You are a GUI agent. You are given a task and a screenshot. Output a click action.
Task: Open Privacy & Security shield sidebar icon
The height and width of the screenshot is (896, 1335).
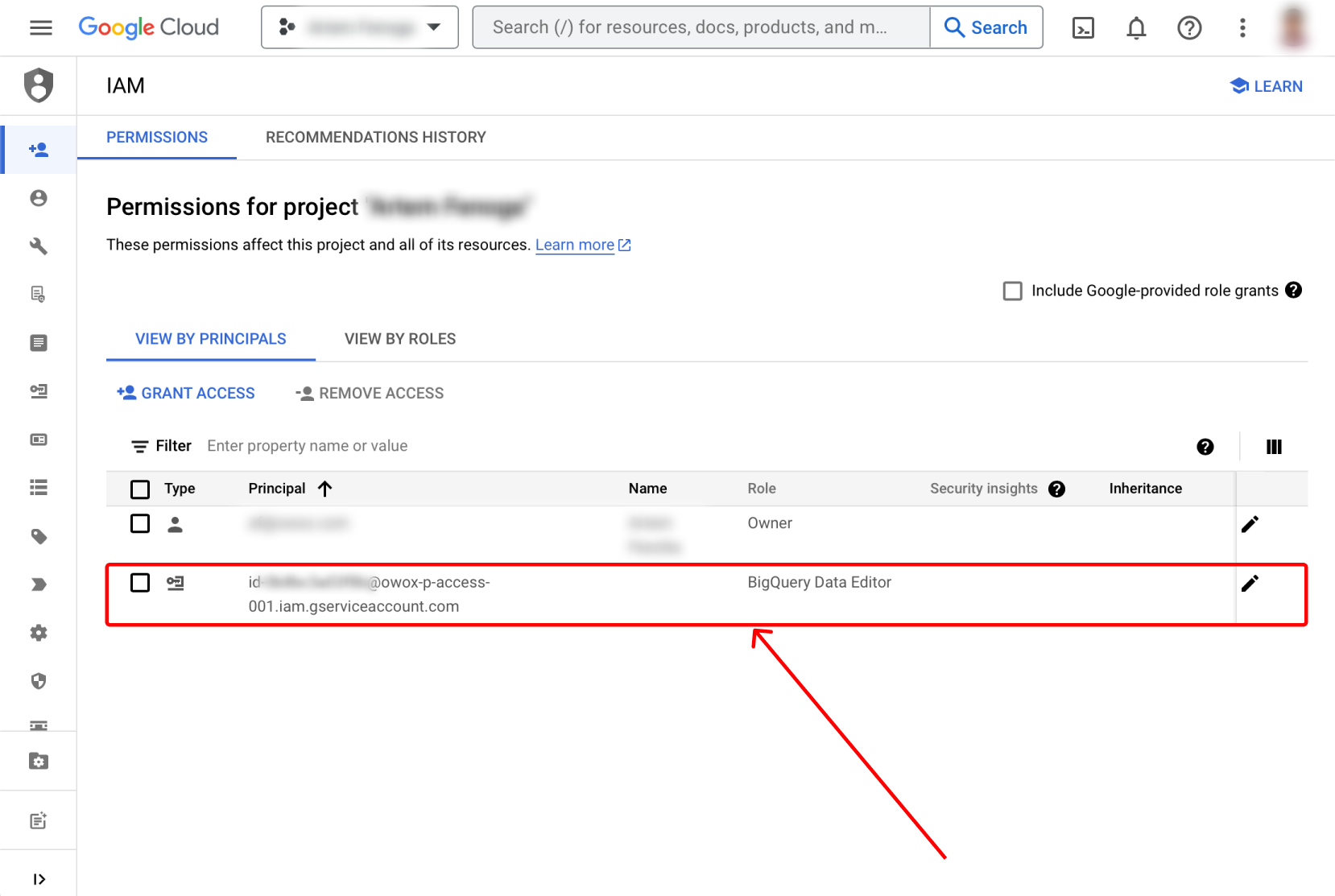click(x=39, y=681)
